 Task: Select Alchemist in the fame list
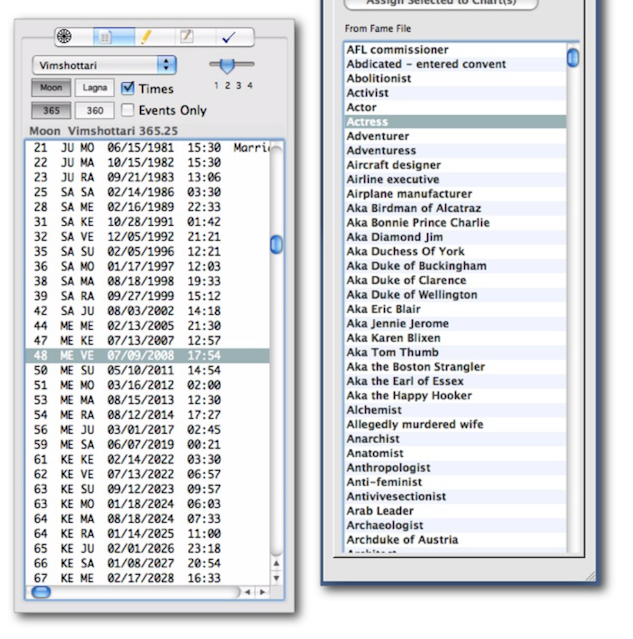pos(374,410)
